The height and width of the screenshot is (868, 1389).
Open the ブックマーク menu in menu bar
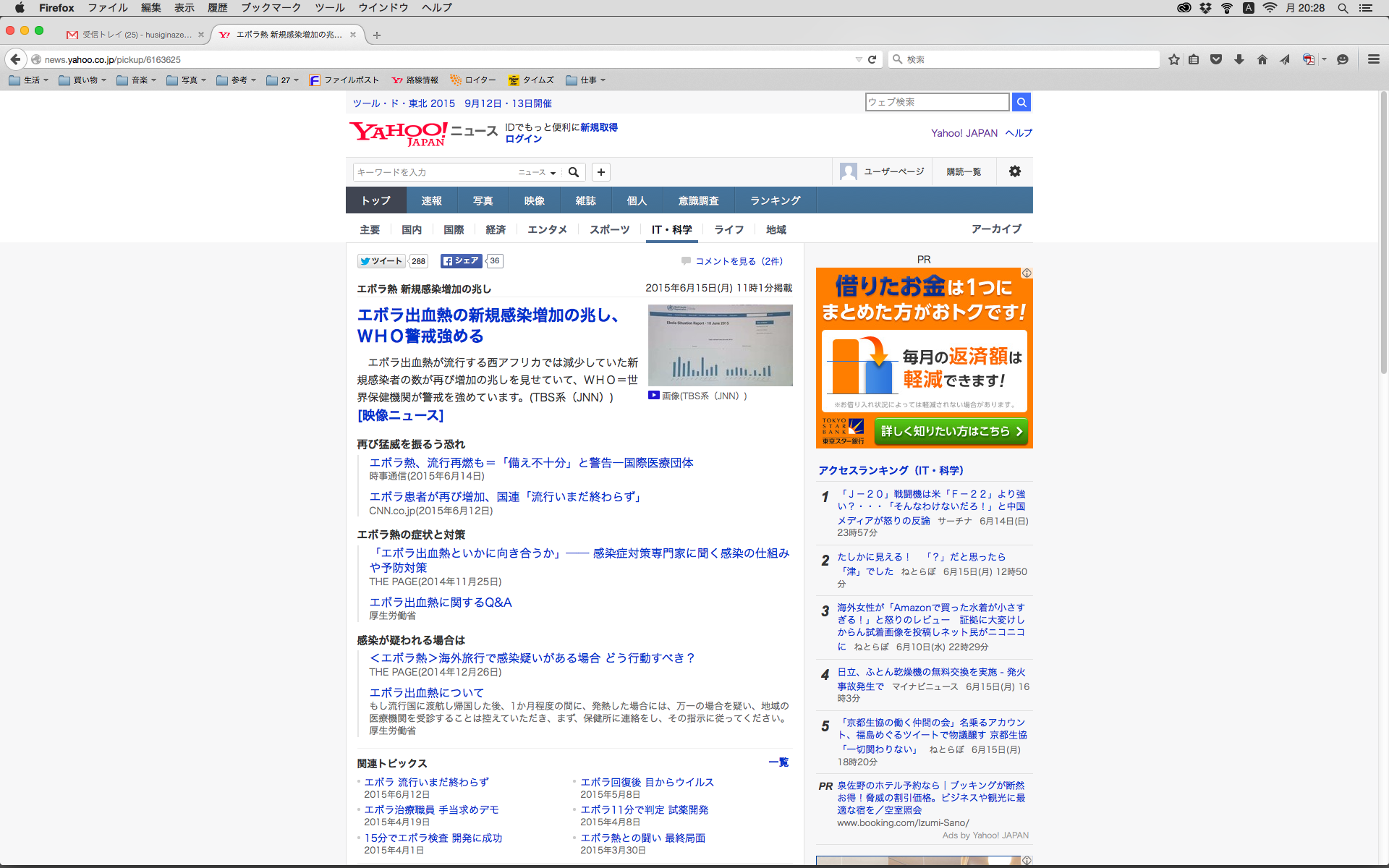click(271, 7)
